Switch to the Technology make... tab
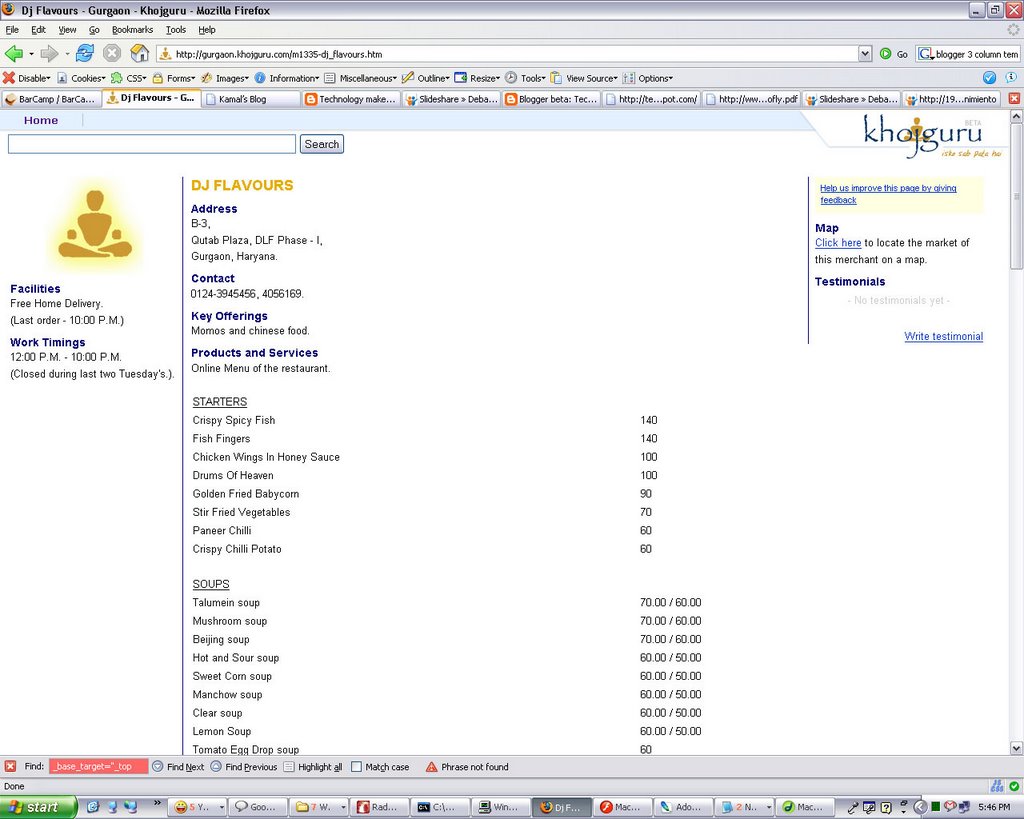1024x819 pixels. tap(351, 99)
